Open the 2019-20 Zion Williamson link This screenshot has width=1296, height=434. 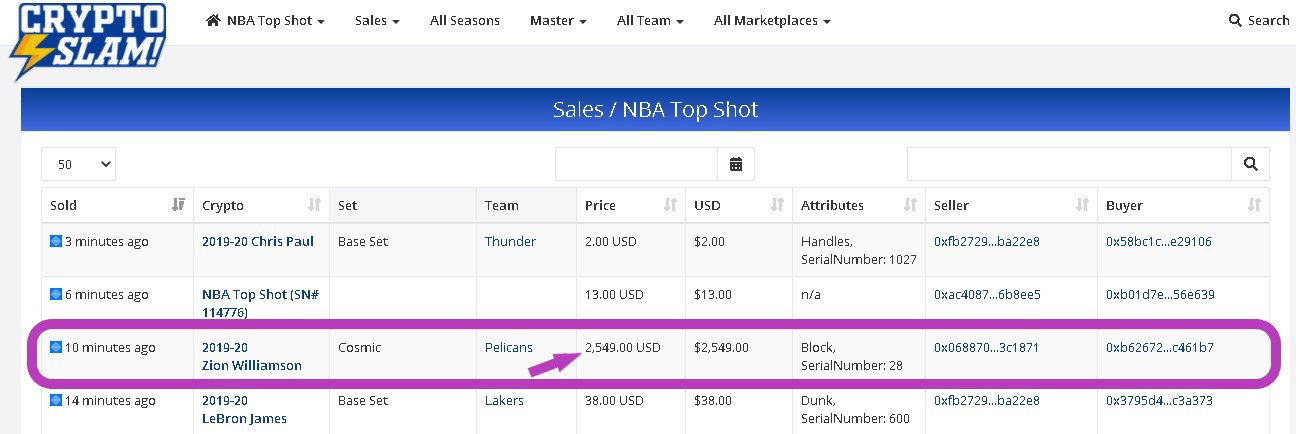[x=252, y=357]
